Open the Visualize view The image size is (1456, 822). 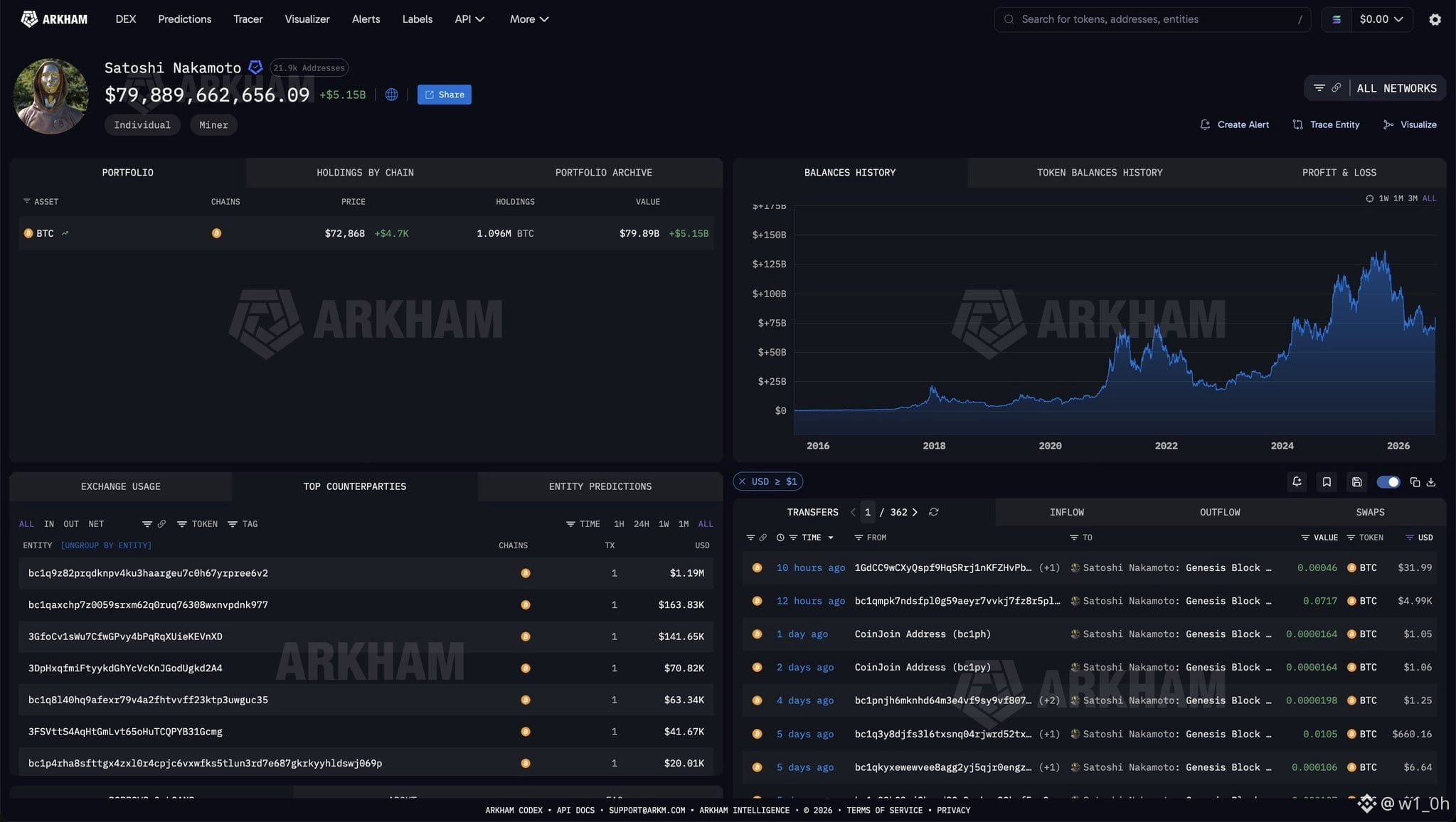[x=1410, y=124]
